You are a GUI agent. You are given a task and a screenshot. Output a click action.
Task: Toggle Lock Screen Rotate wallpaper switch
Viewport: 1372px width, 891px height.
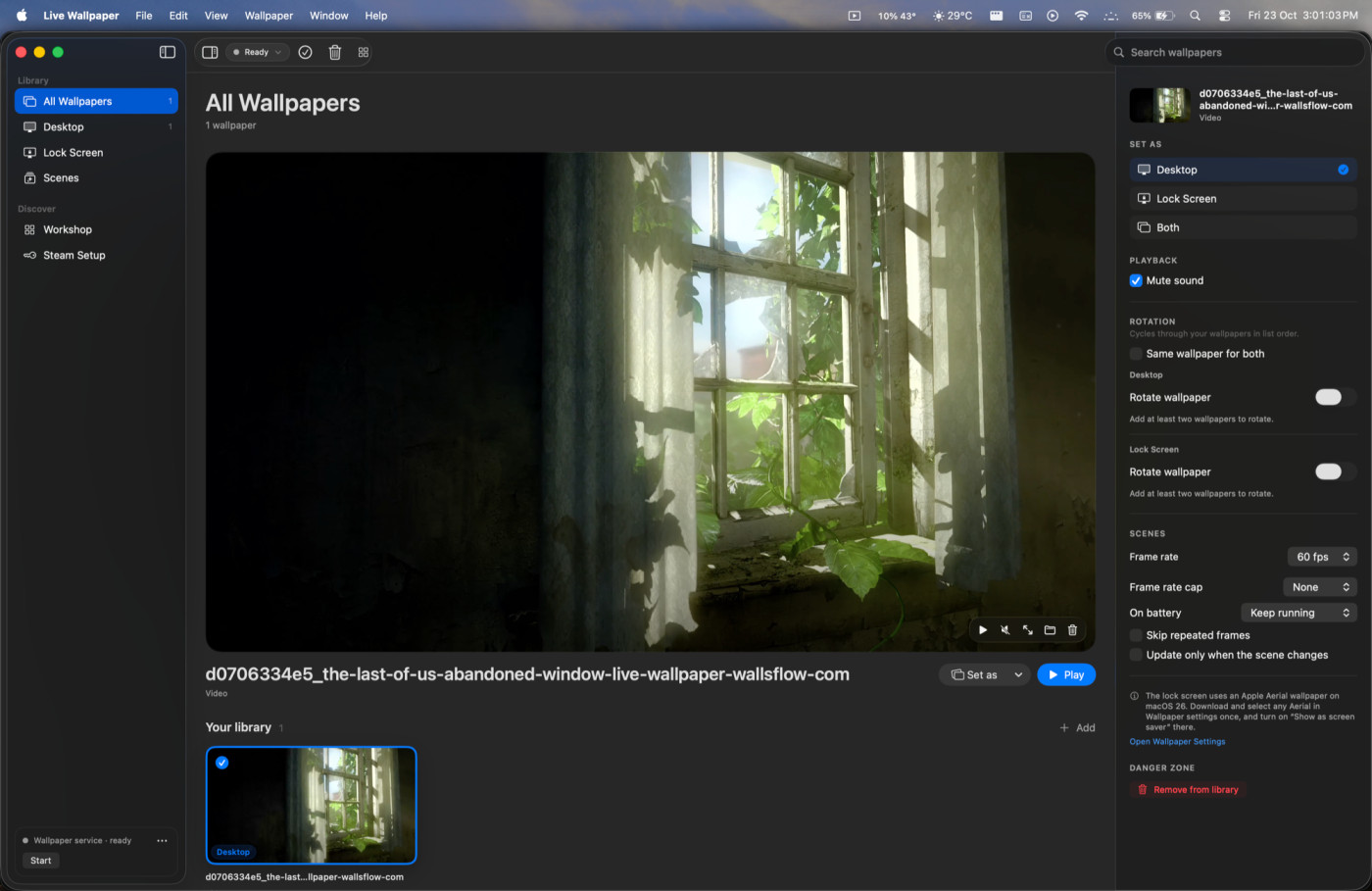[x=1335, y=471]
